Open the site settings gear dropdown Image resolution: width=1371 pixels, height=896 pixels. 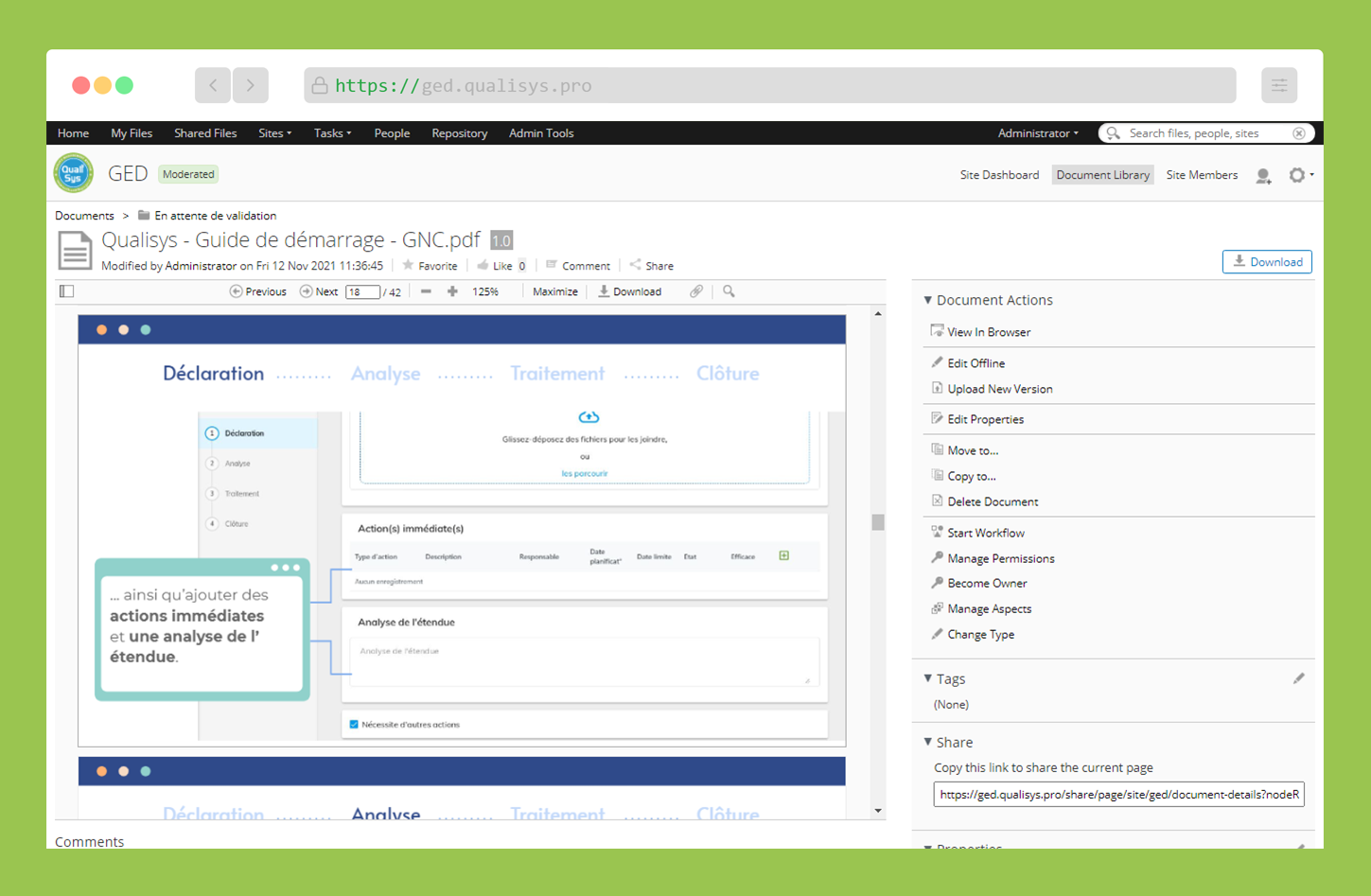[1301, 175]
